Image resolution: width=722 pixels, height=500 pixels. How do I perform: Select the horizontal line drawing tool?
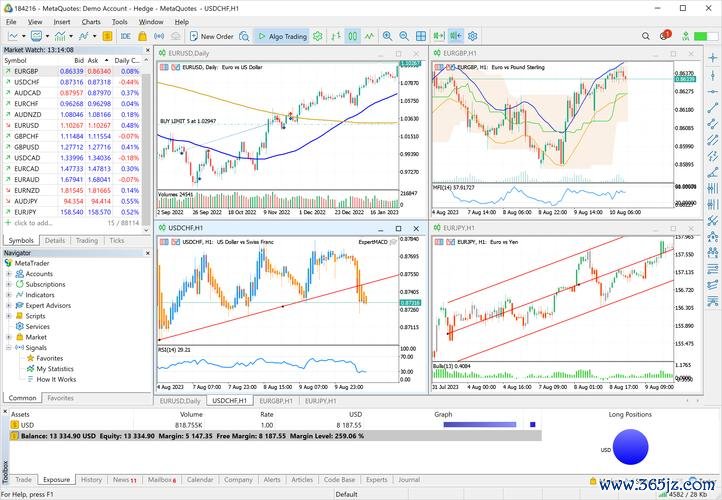[713, 92]
